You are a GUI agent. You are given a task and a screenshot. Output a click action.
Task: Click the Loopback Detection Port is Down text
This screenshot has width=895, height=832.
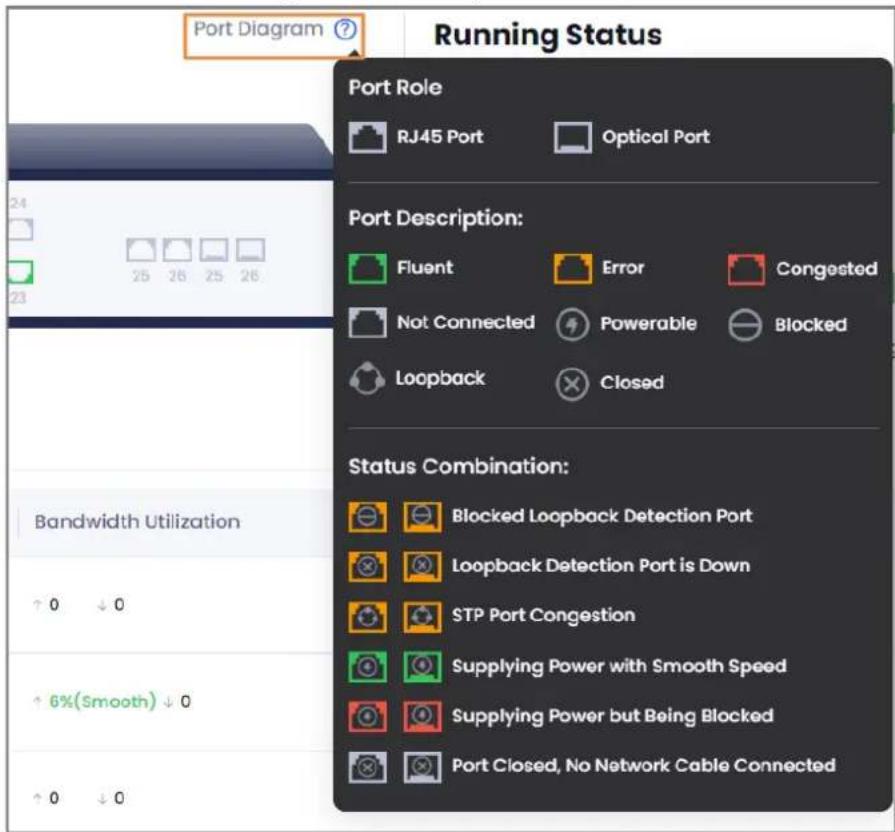point(601,566)
